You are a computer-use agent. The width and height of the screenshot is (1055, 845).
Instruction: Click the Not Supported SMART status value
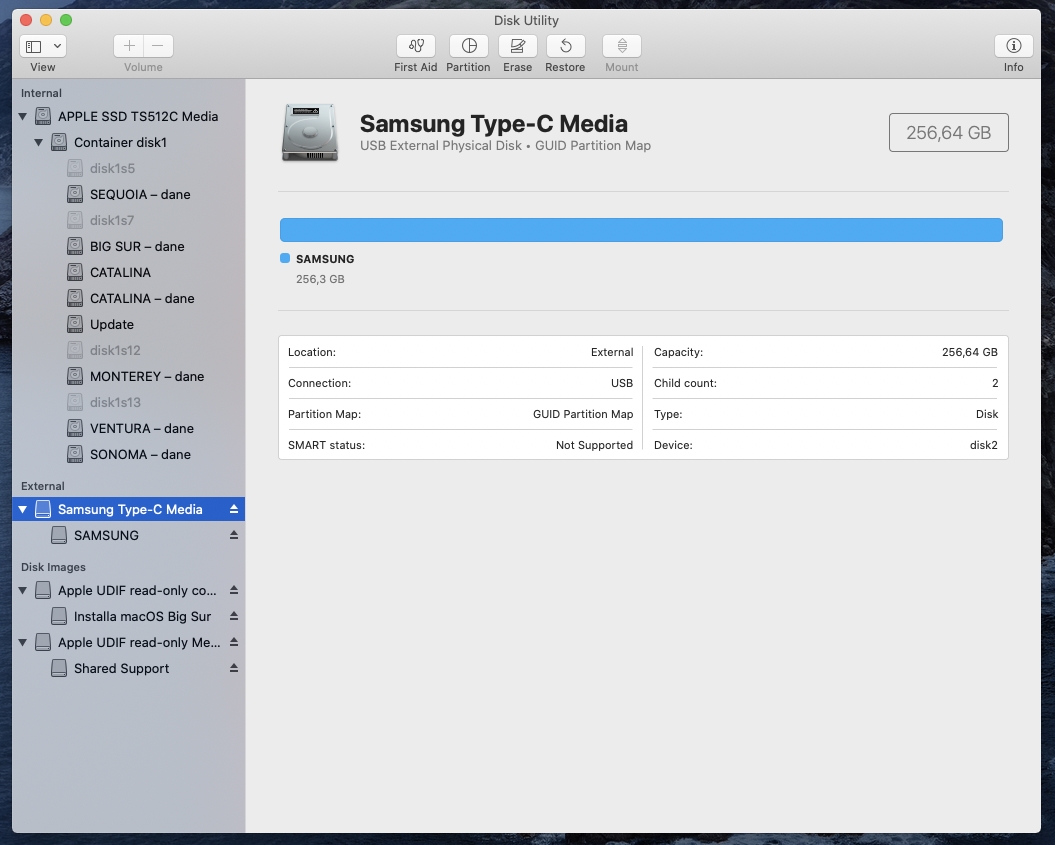594,445
